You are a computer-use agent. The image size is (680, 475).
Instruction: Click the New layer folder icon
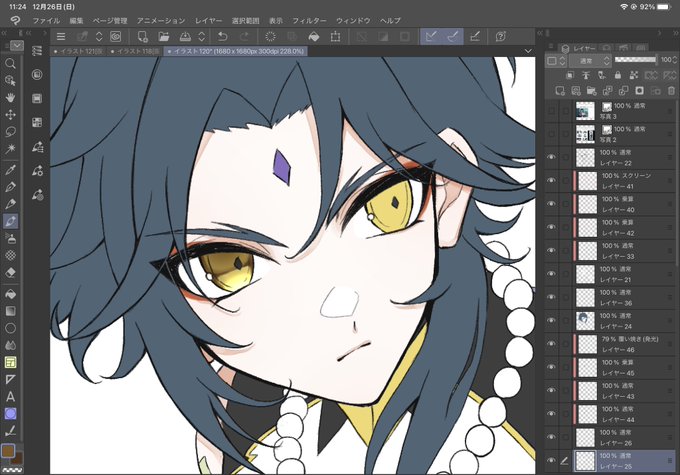(592, 91)
